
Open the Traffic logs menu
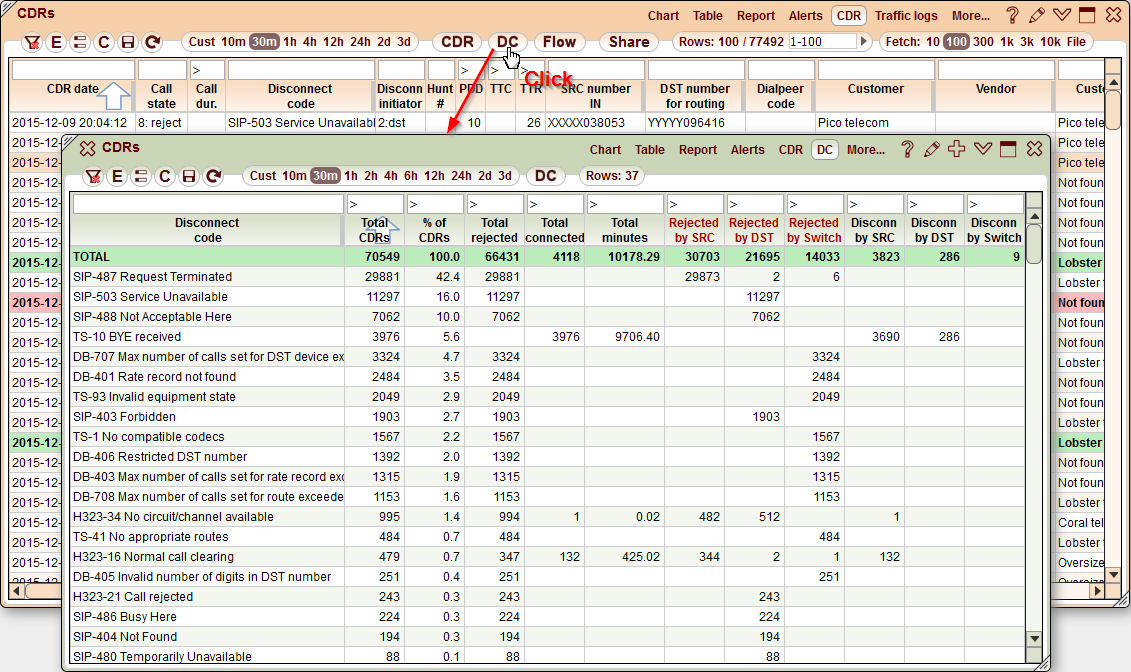point(905,15)
